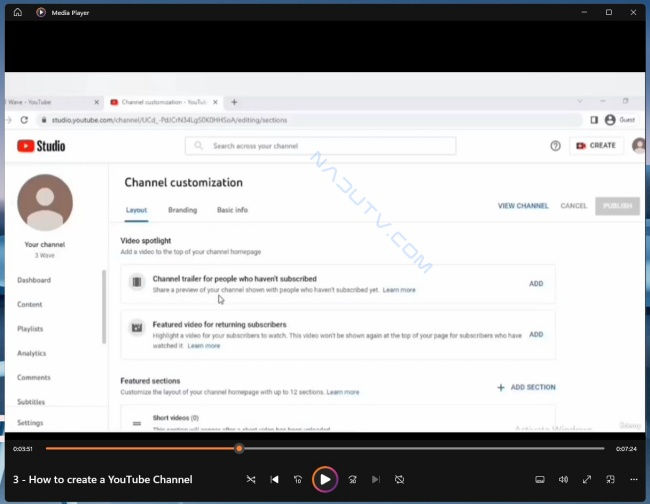Click the Guest profile icon
The image size is (650, 504).
(610, 120)
